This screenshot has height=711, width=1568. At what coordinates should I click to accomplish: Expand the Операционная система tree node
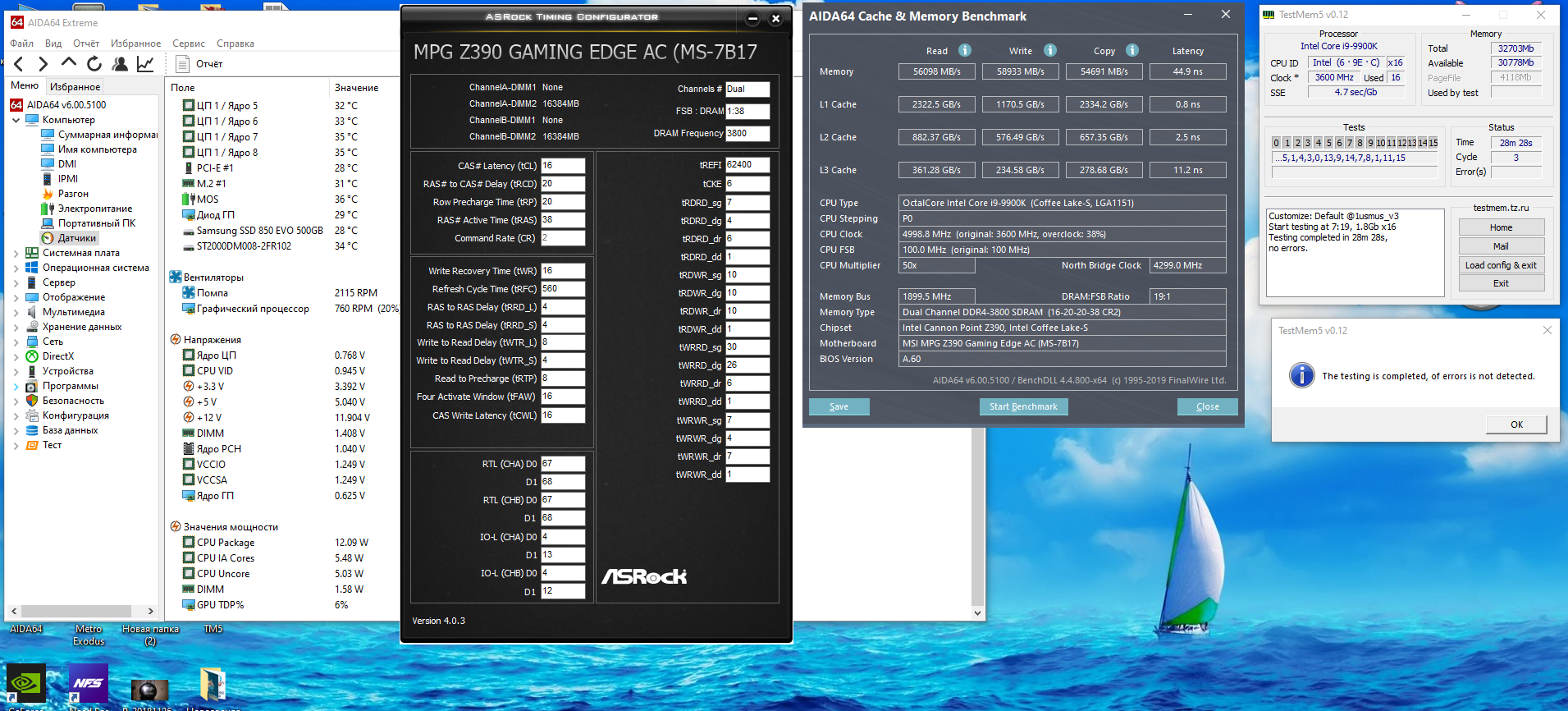[x=16, y=268]
